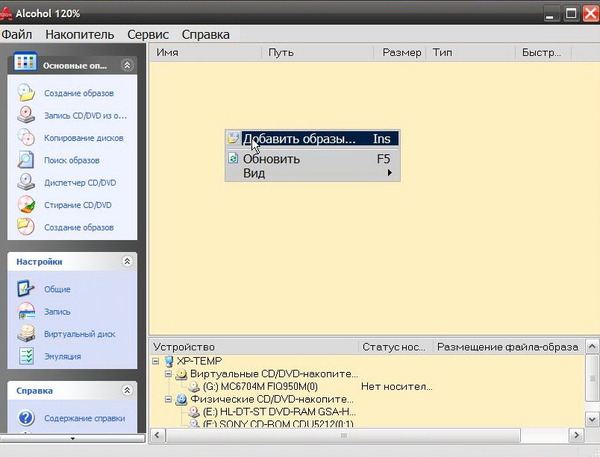The height and width of the screenshot is (457, 600).
Task: Open the Общие settings icon
Action: pos(26,289)
